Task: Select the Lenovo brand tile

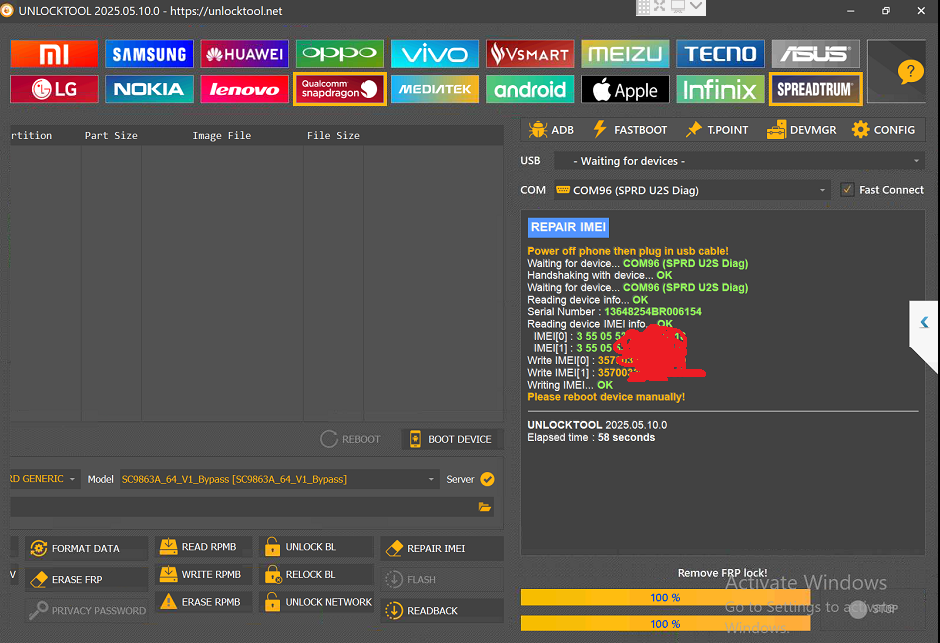Action: point(244,89)
